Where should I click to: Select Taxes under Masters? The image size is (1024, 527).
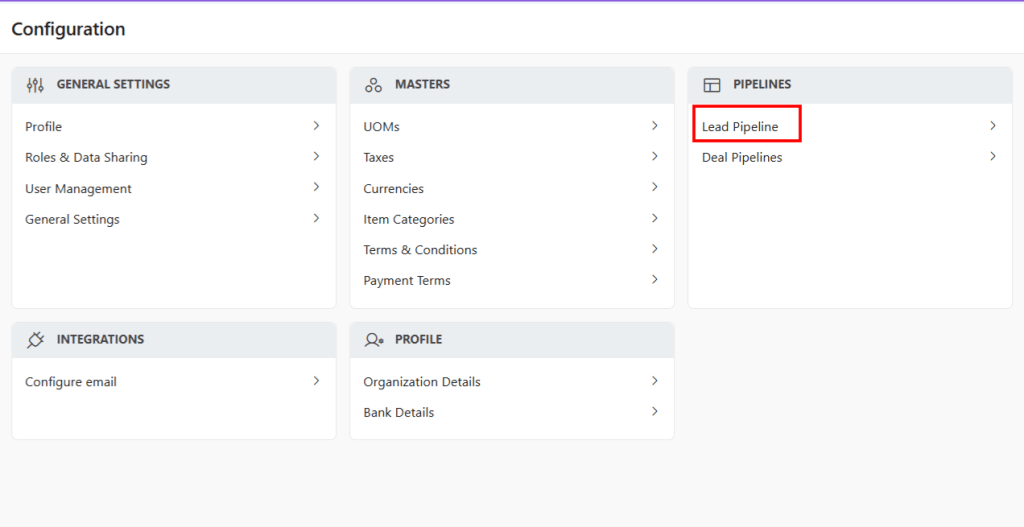(x=379, y=158)
